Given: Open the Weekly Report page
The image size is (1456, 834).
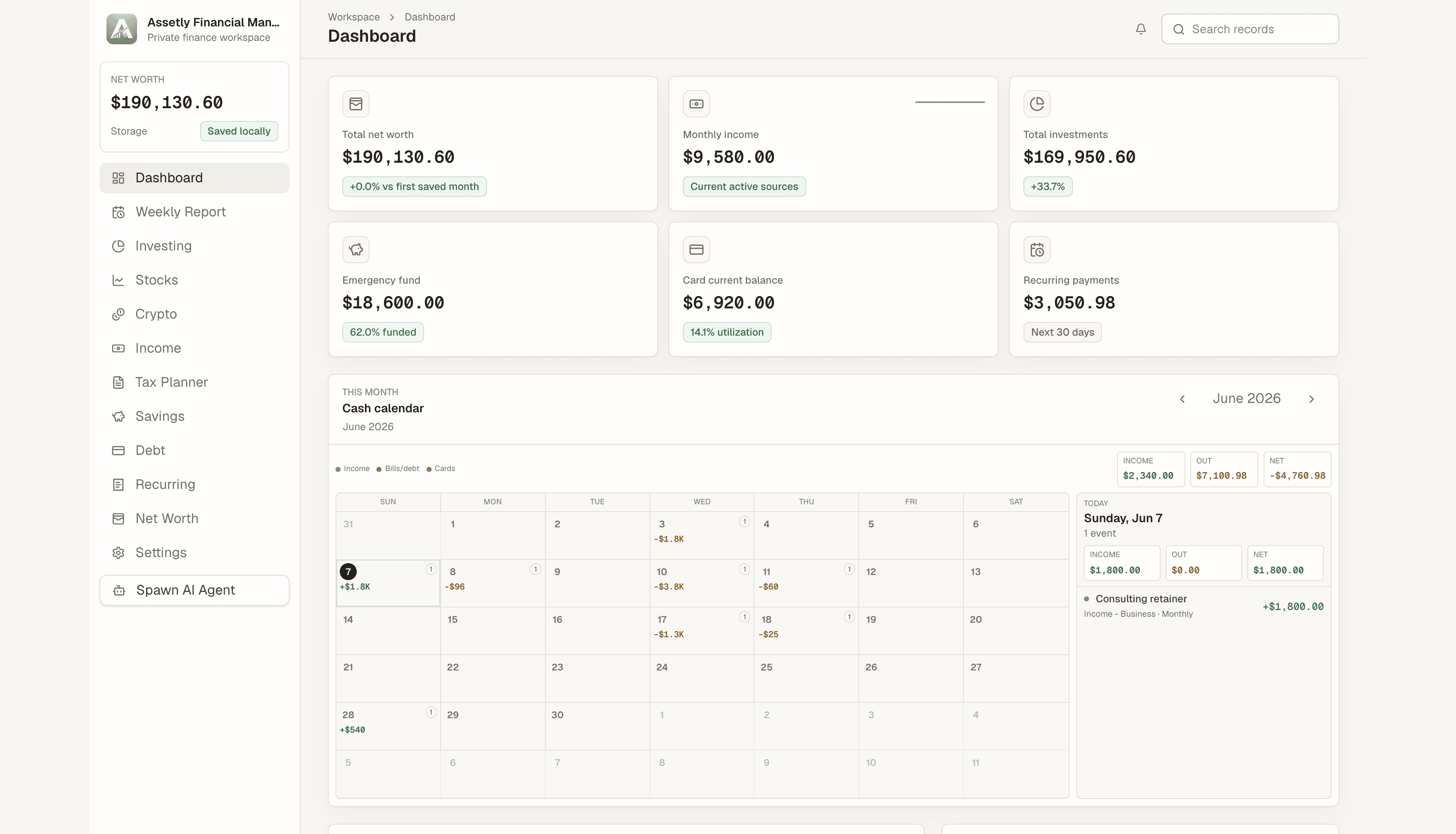Looking at the screenshot, I should [x=195, y=212].
